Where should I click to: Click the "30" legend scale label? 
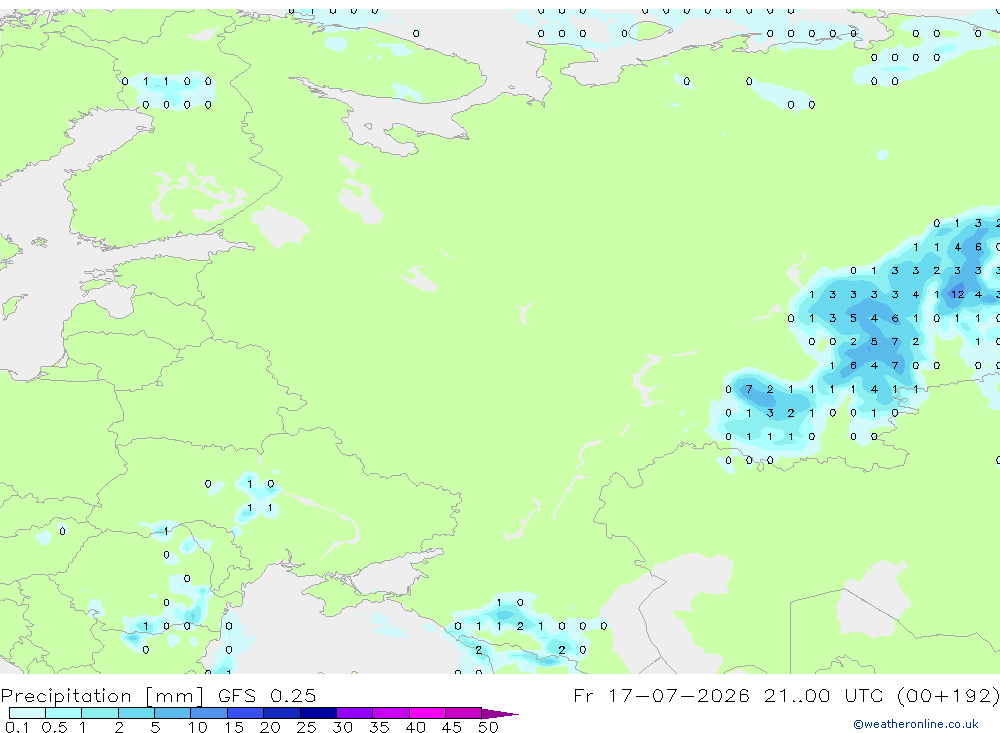coord(342,727)
